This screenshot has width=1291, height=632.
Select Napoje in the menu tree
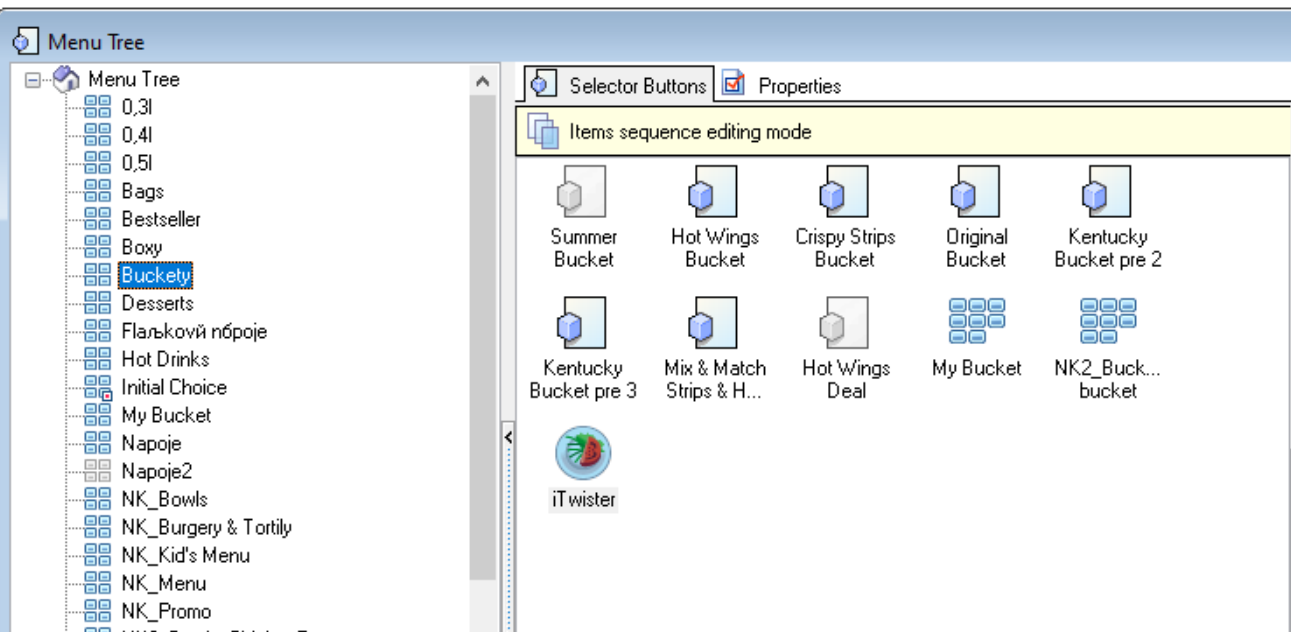tap(151, 443)
